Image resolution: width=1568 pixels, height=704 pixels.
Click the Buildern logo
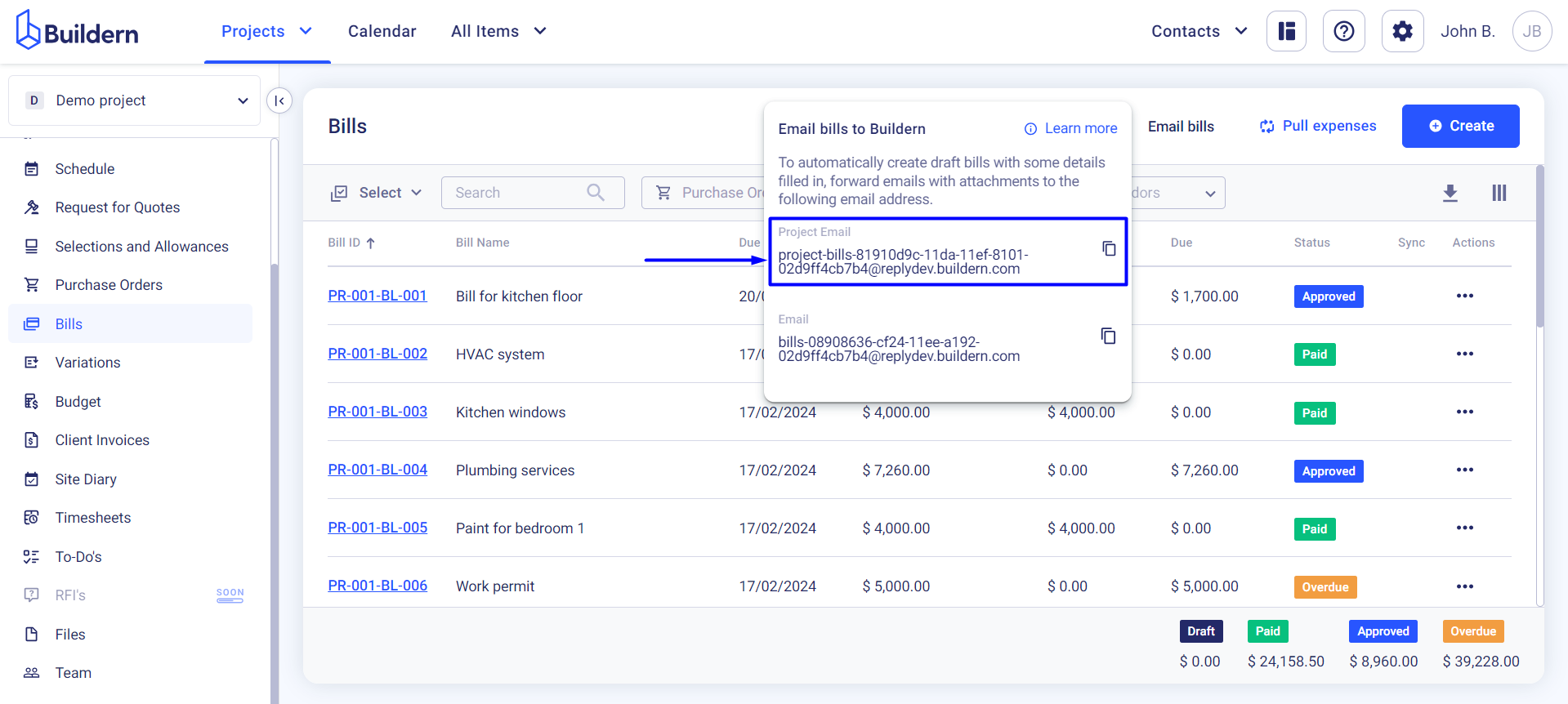pyautogui.click(x=78, y=31)
